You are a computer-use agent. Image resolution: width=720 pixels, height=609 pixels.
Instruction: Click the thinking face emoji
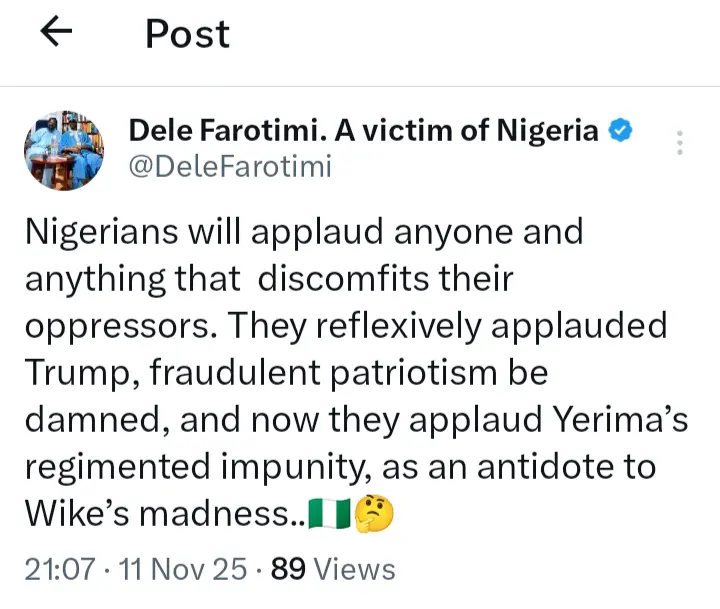375,514
